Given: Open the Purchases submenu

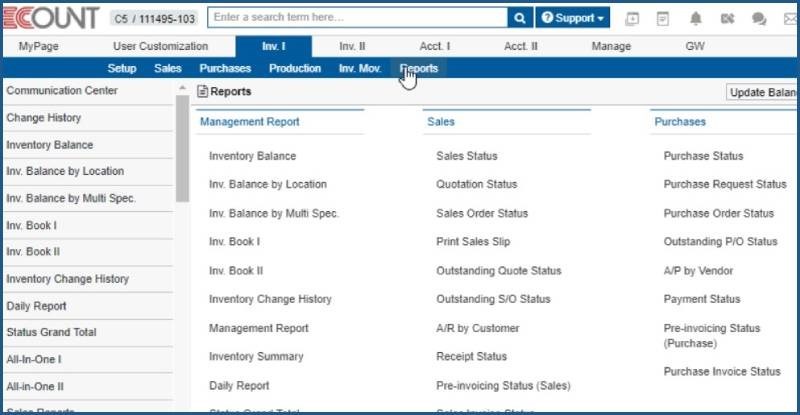Looking at the screenshot, I should click(x=225, y=68).
